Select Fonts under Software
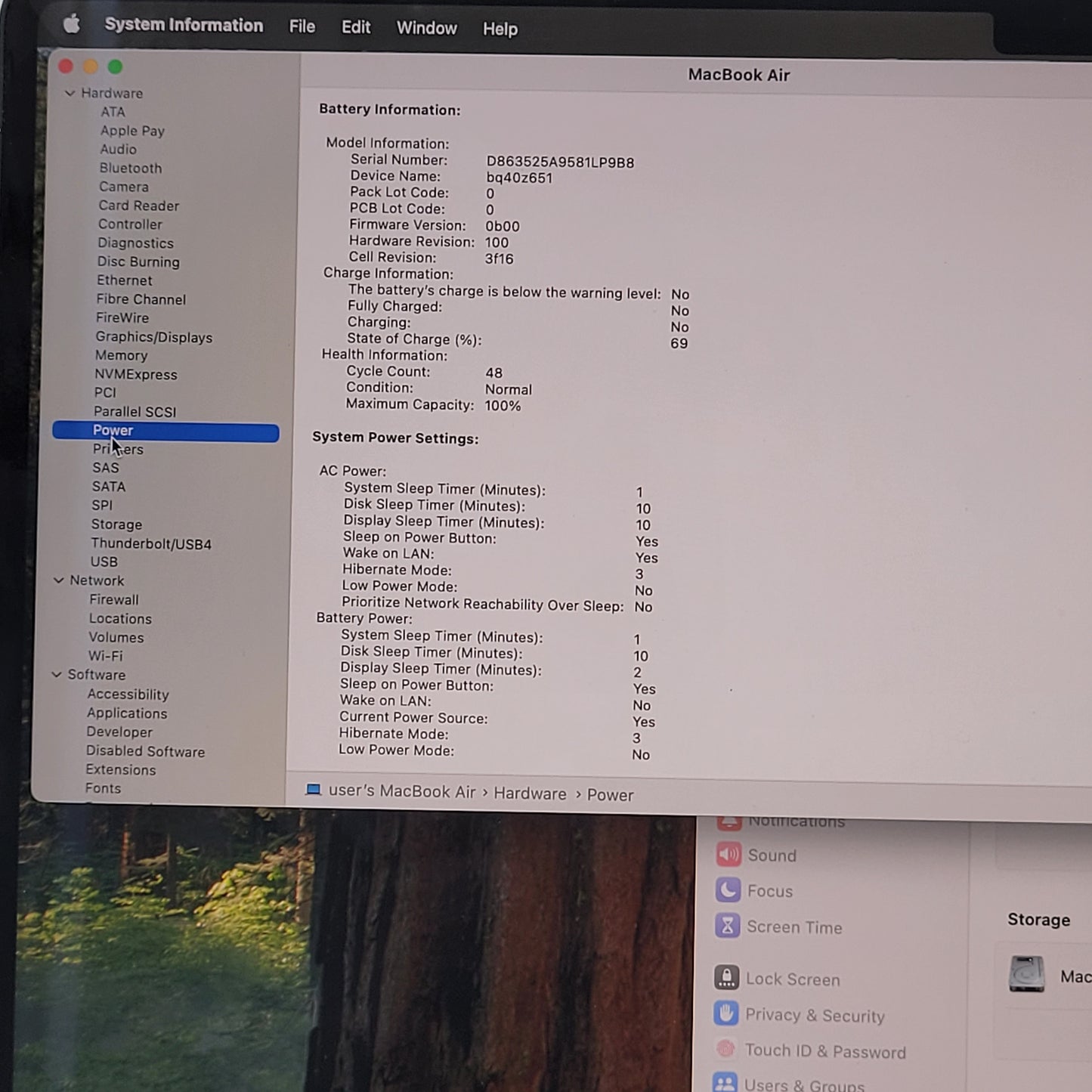This screenshot has height=1092, width=1092. point(103,788)
